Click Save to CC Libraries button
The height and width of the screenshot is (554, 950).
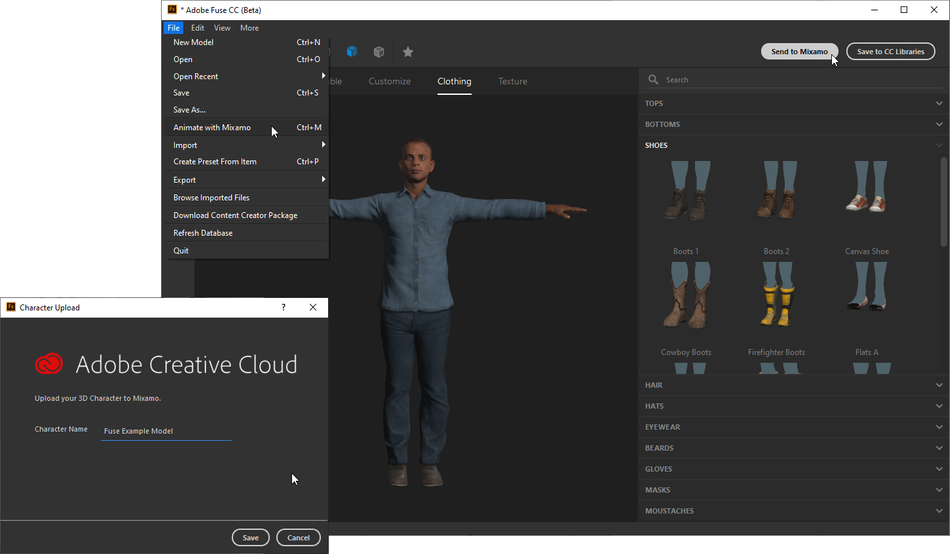point(891,52)
